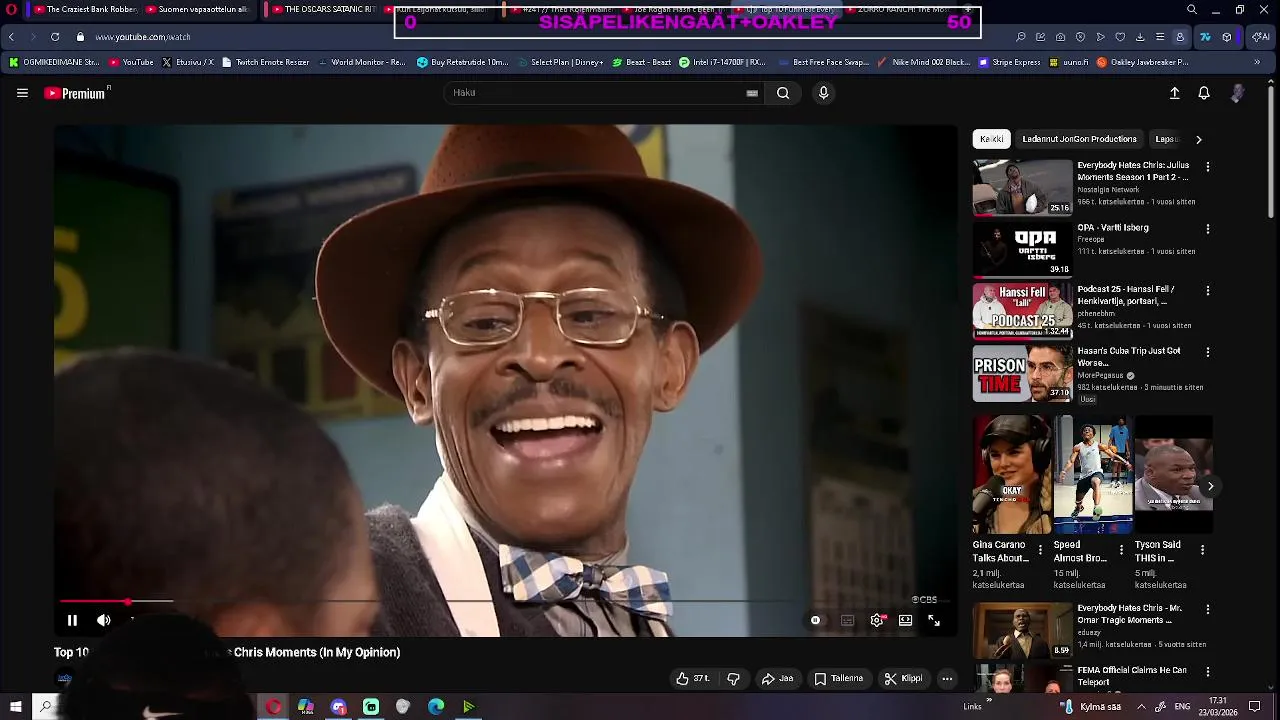The width and height of the screenshot is (1280, 720).
Task: Toggle autoplay switch in the player
Action: [x=815, y=620]
